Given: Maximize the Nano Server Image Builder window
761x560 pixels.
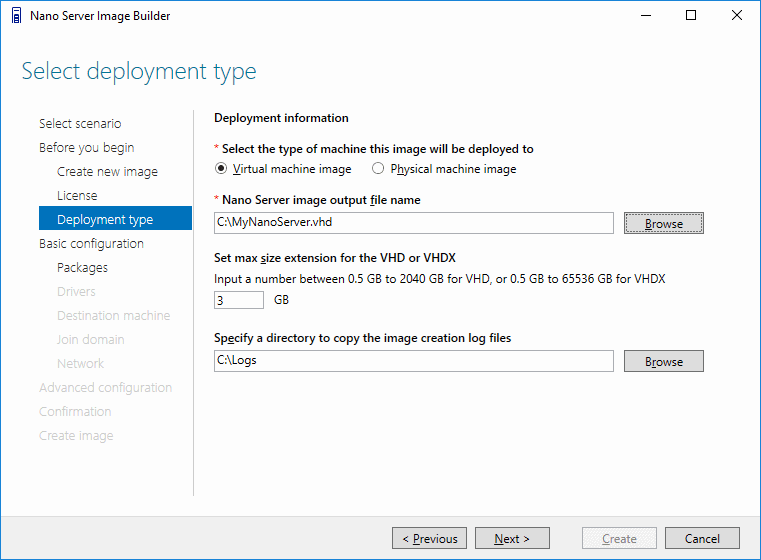Looking at the screenshot, I should (691, 16).
